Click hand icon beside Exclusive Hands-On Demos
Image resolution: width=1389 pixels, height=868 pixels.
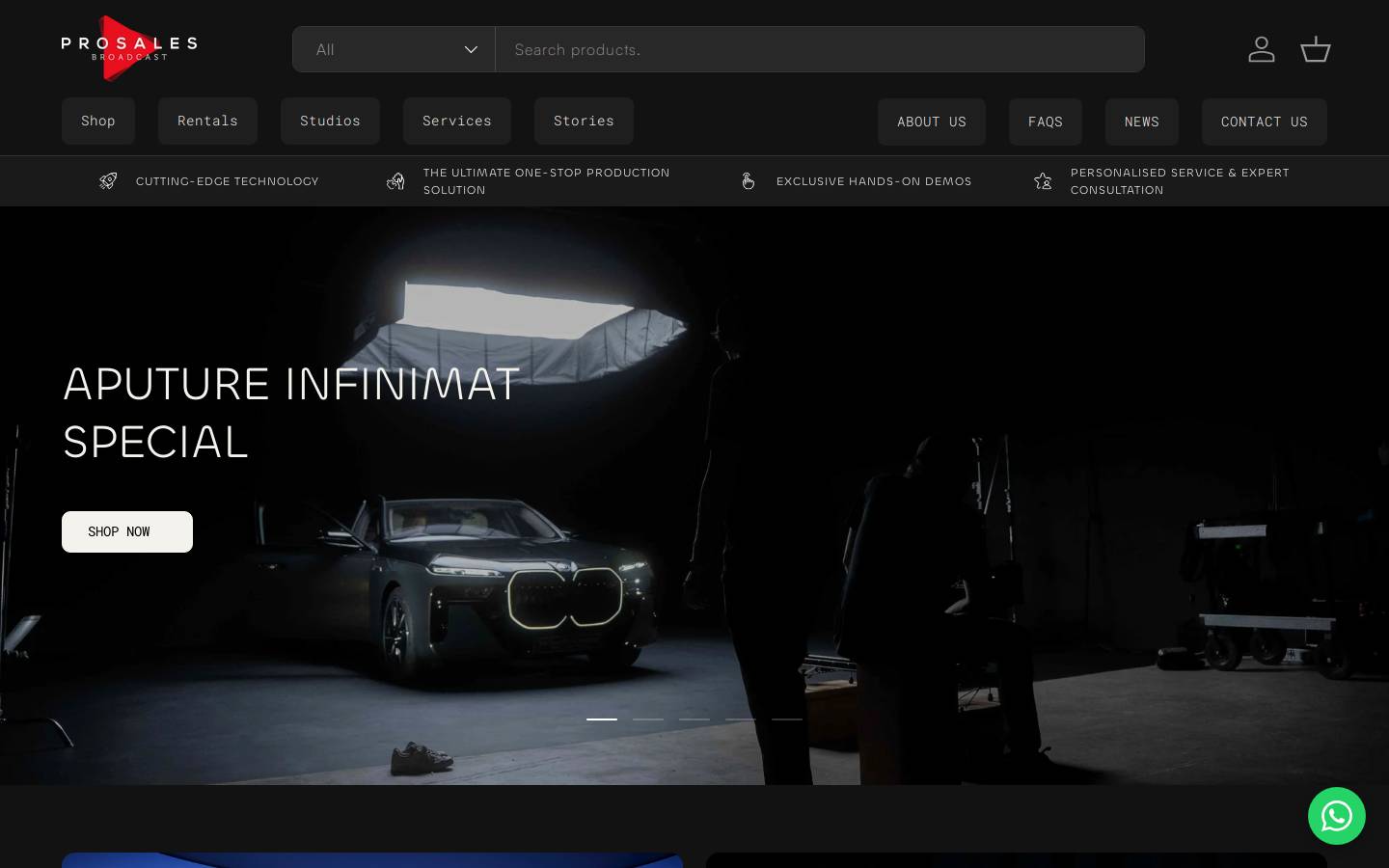749,180
